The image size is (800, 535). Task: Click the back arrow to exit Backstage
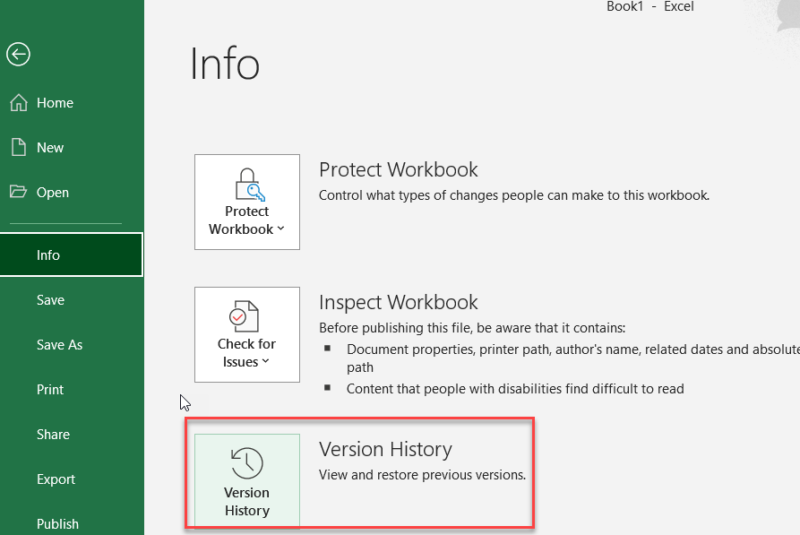pyautogui.click(x=18, y=54)
